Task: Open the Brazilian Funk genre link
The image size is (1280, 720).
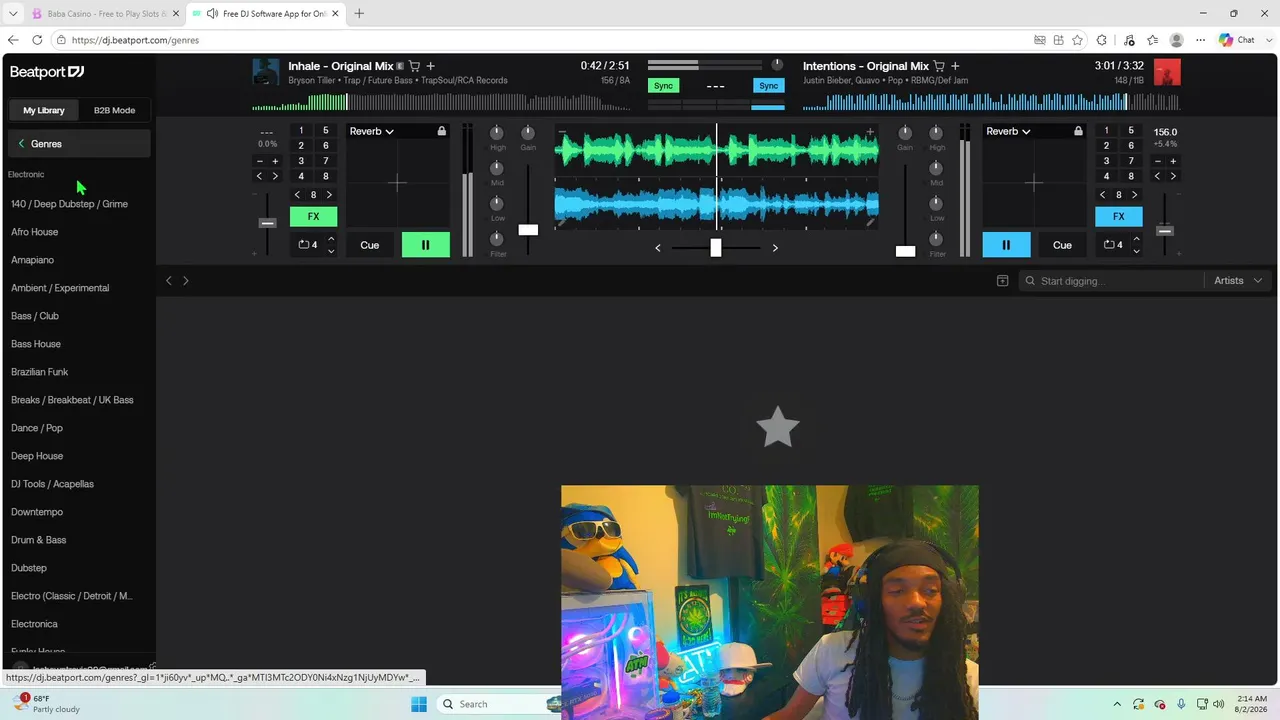Action: pyautogui.click(x=40, y=372)
